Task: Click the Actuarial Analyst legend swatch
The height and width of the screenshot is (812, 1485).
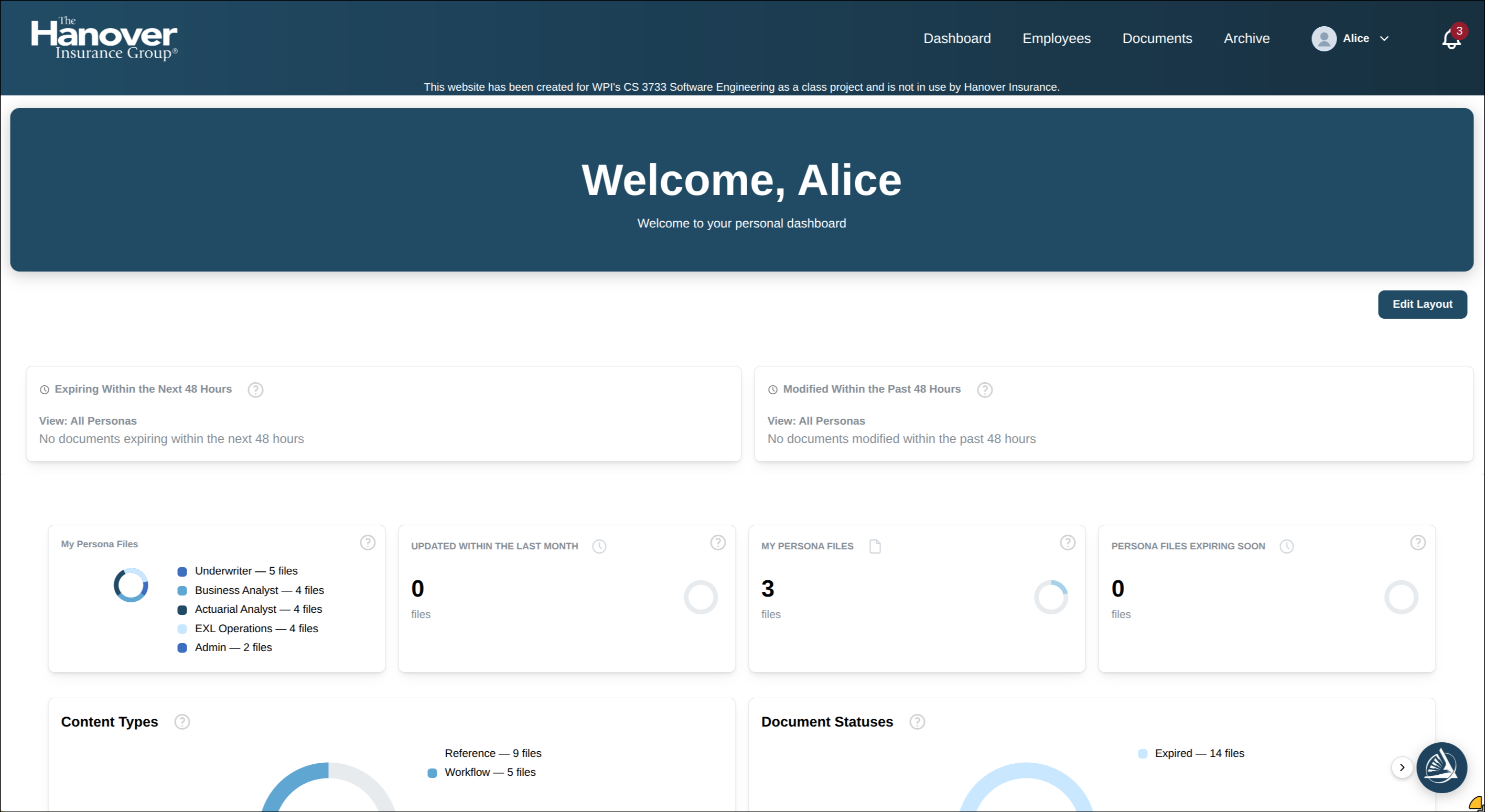Action: coord(182,610)
